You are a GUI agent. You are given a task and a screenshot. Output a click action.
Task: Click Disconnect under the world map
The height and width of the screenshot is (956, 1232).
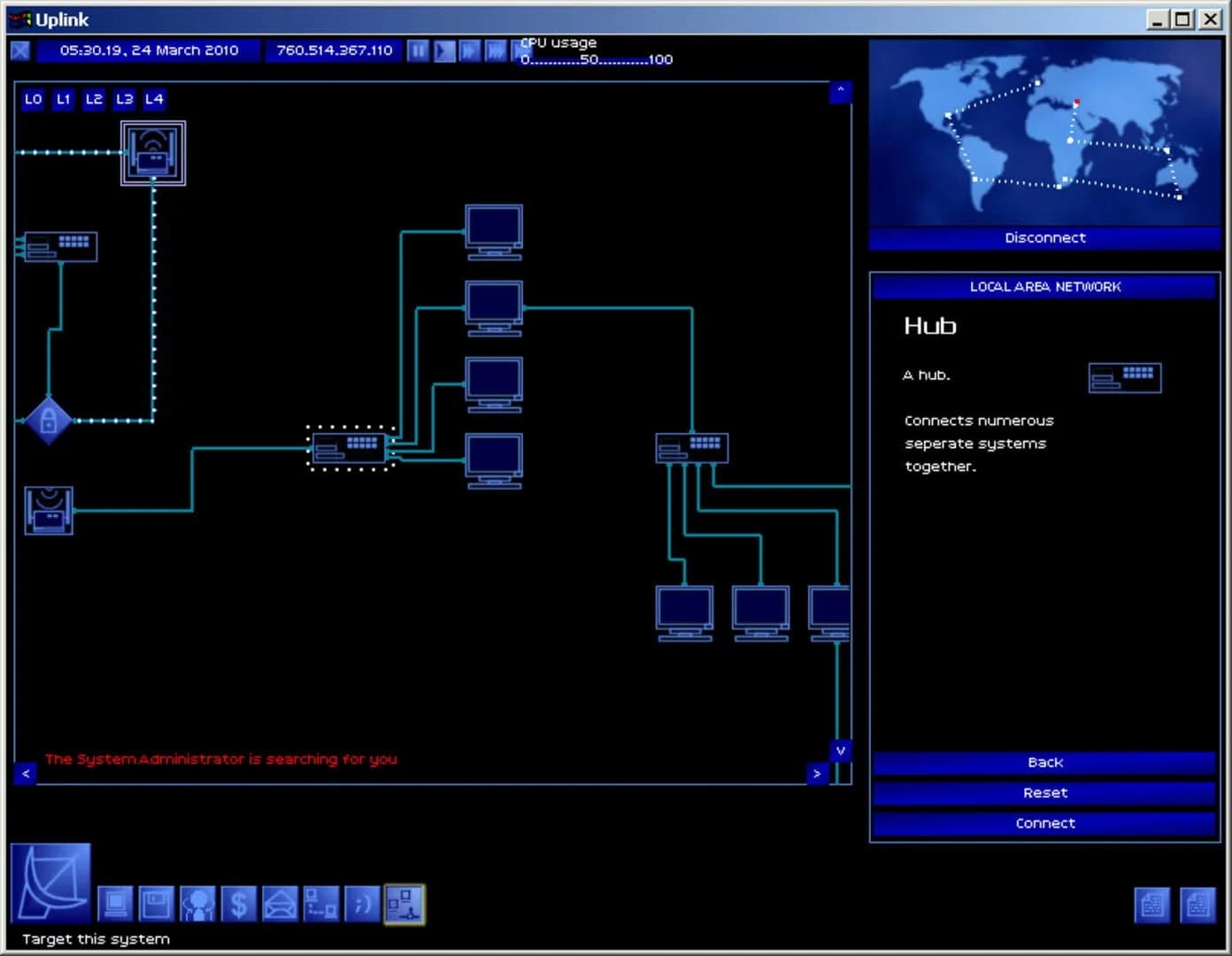pyautogui.click(x=1045, y=237)
